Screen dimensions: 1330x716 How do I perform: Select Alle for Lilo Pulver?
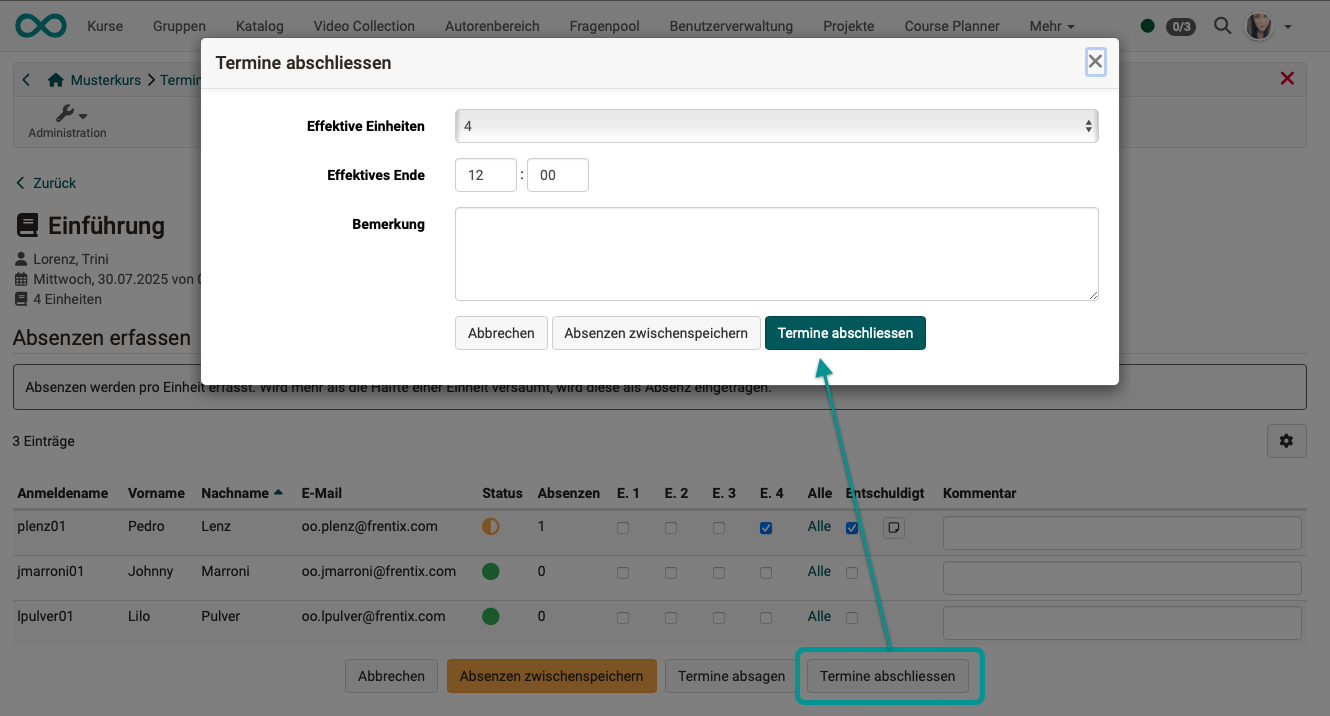click(819, 616)
